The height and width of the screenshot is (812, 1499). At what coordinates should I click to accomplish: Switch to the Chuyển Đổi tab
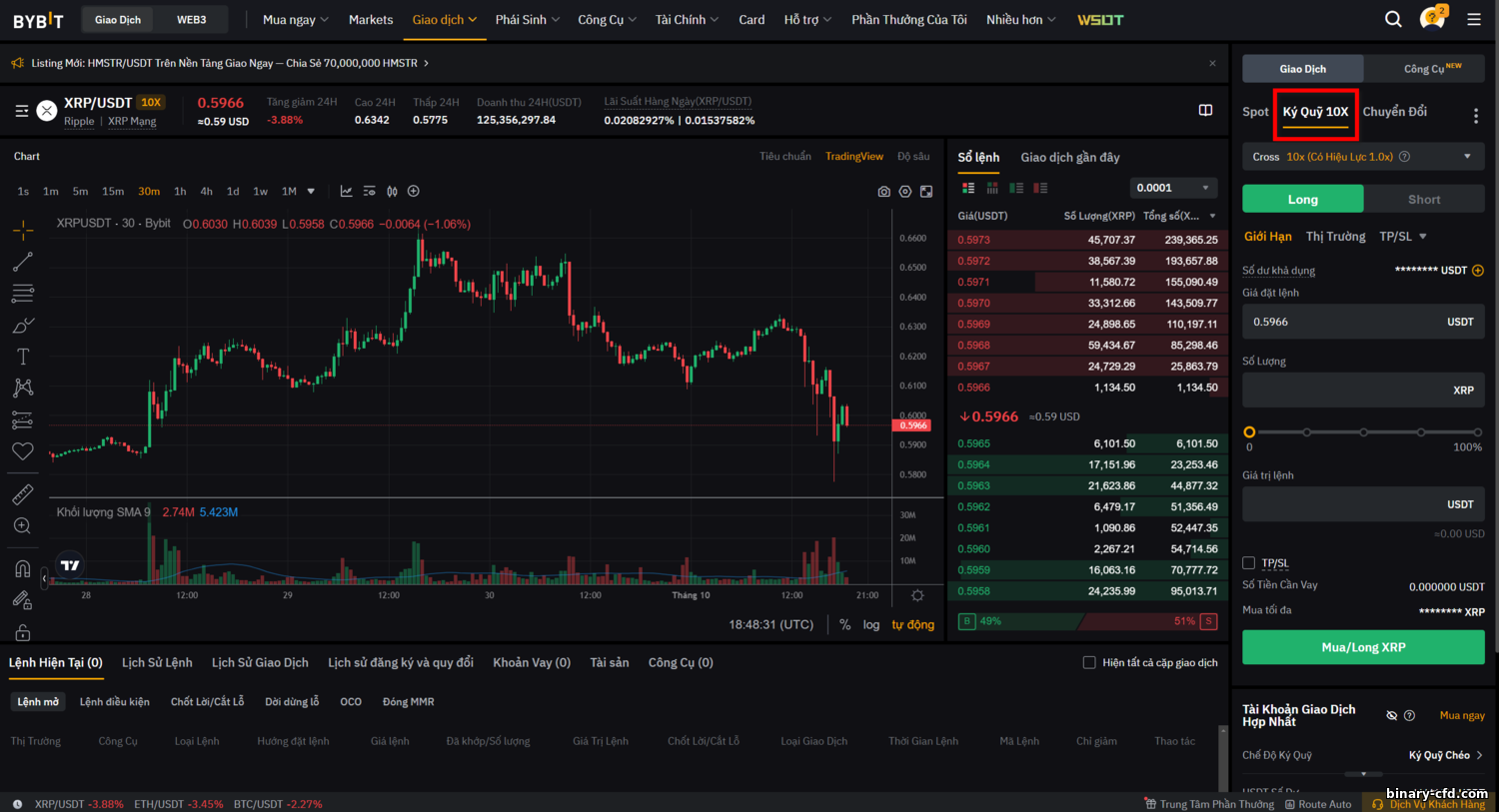pyautogui.click(x=1394, y=112)
